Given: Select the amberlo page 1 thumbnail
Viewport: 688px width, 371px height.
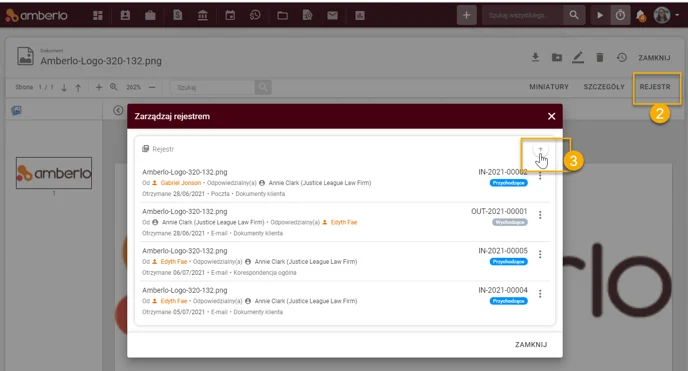Looking at the screenshot, I should point(54,173).
